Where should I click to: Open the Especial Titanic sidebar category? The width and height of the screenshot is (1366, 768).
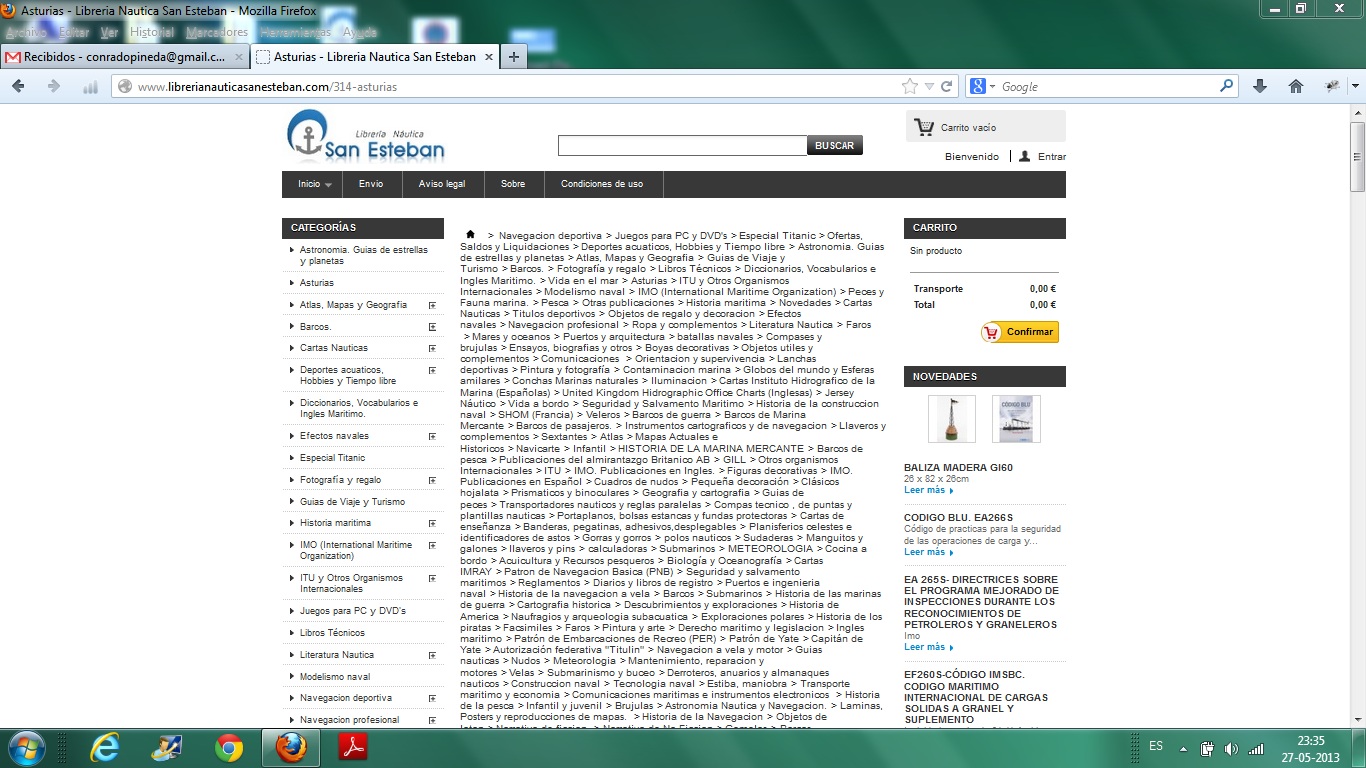coord(333,458)
